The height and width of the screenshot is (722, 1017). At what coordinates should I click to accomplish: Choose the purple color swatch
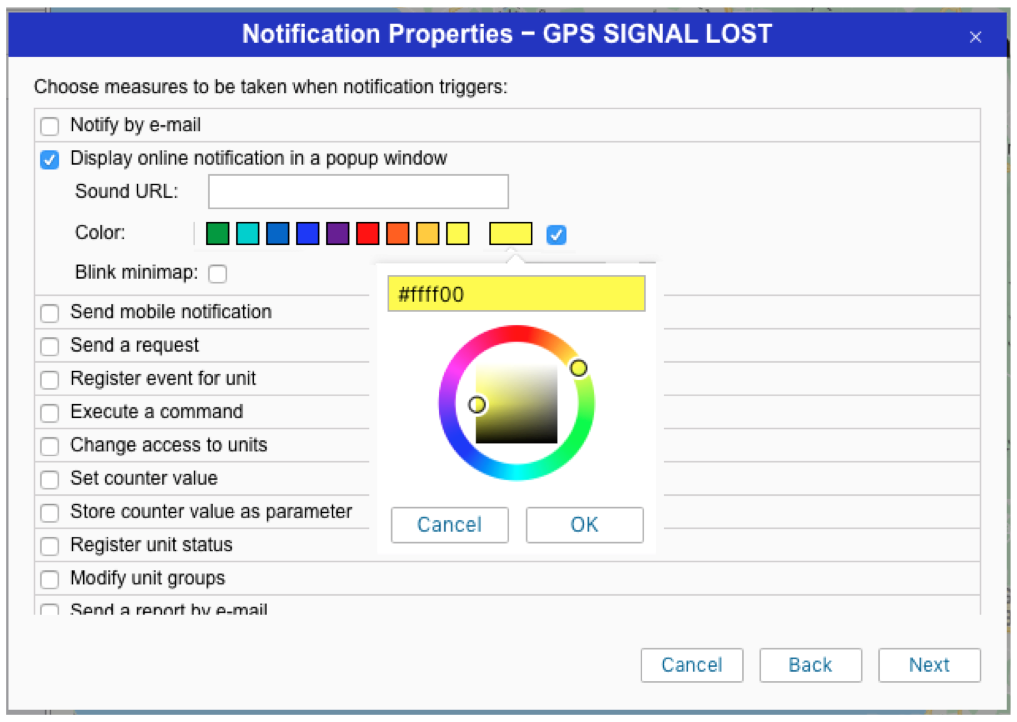(x=337, y=234)
